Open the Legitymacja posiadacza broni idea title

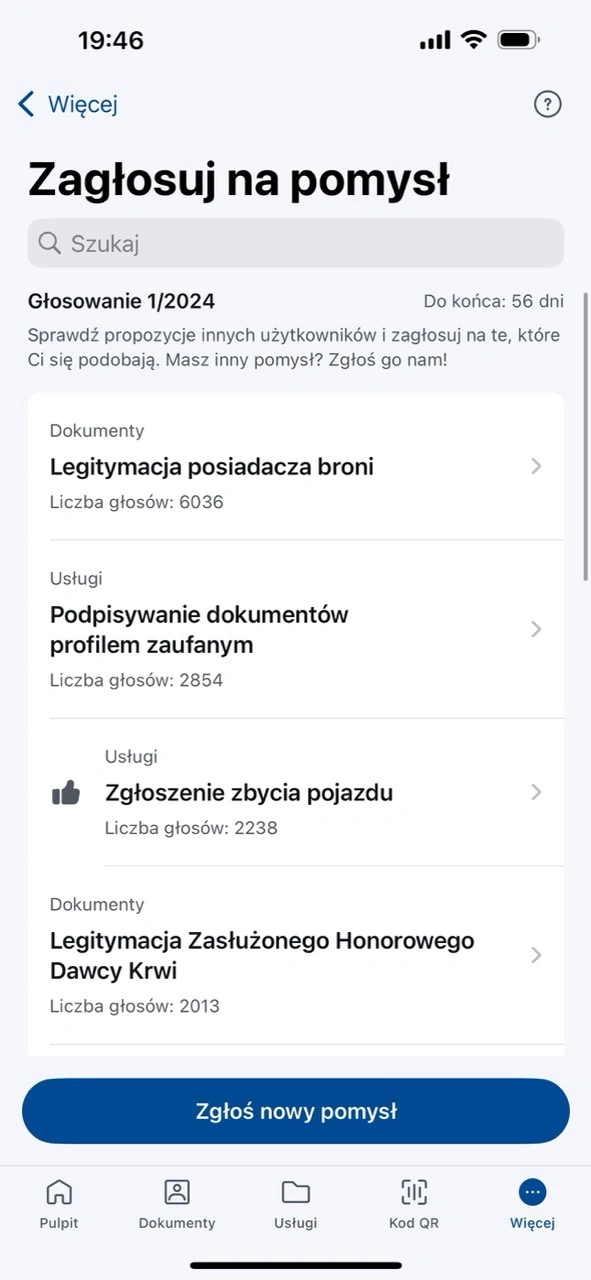tap(212, 467)
